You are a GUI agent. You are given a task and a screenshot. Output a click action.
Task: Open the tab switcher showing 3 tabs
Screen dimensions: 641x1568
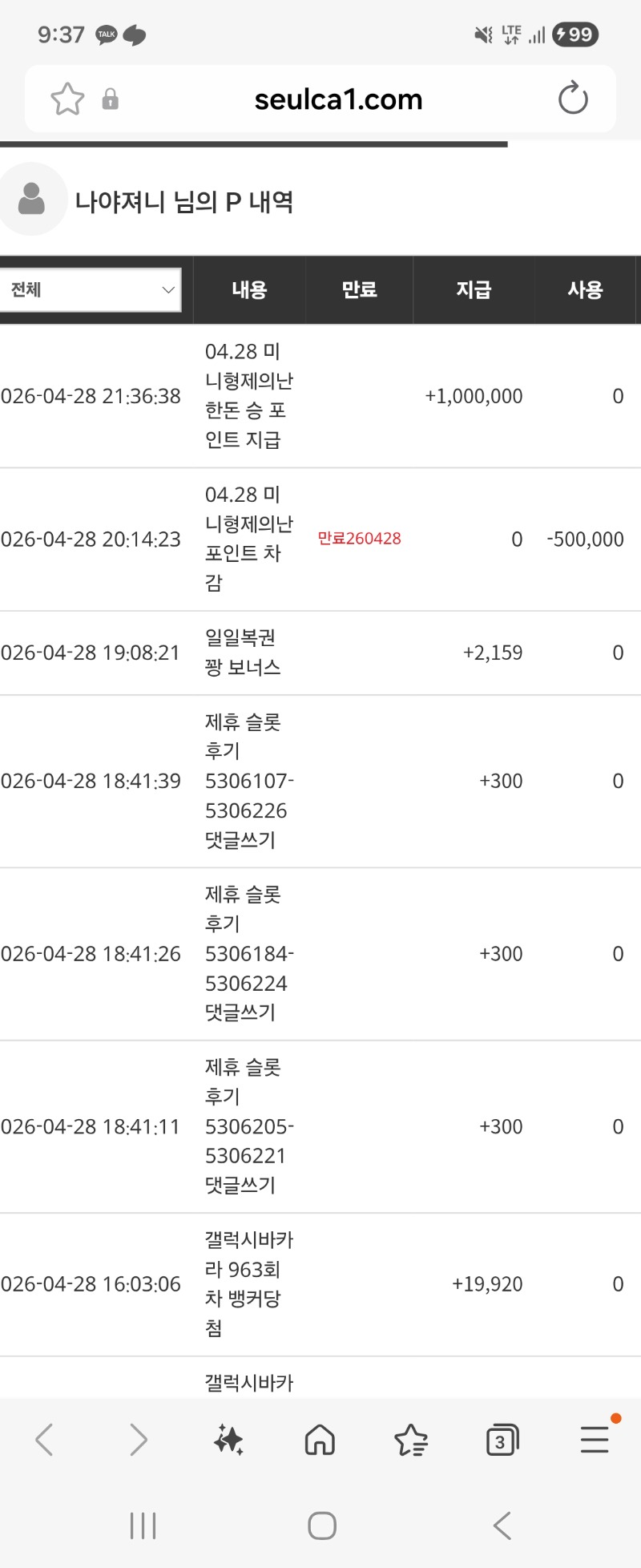tap(502, 1441)
